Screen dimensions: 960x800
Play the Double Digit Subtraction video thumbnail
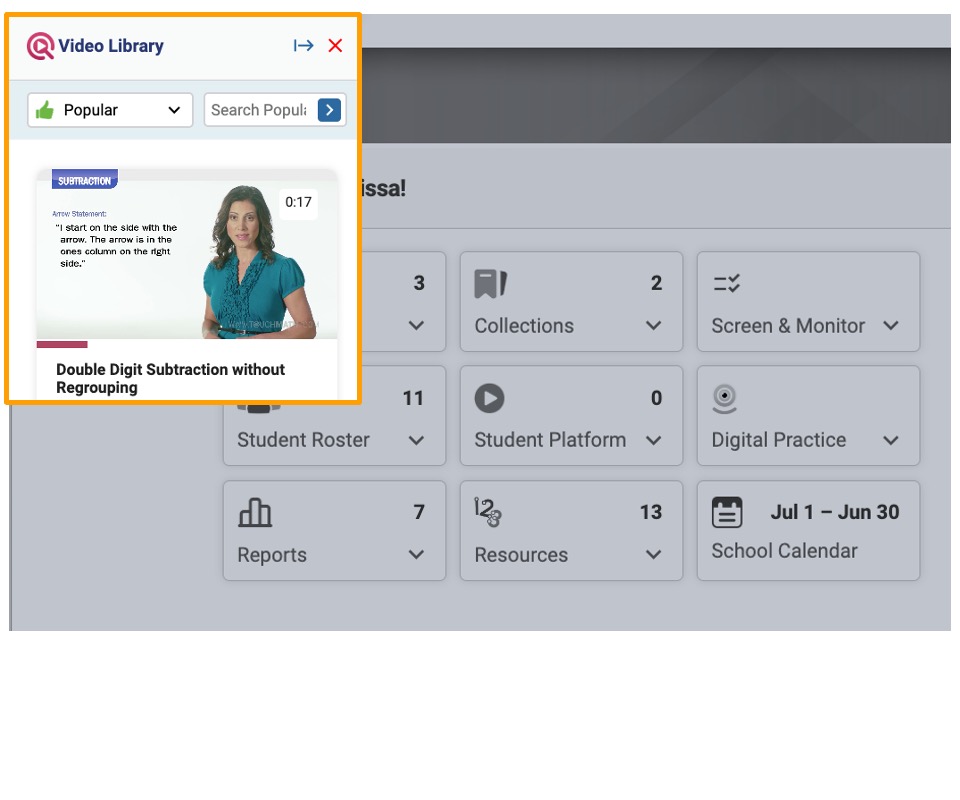(x=187, y=254)
